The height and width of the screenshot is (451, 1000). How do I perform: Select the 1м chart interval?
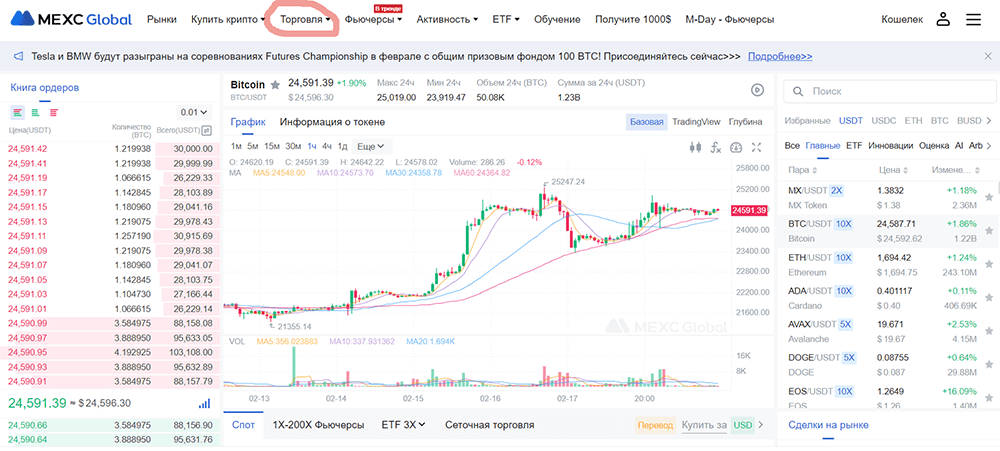pos(237,146)
